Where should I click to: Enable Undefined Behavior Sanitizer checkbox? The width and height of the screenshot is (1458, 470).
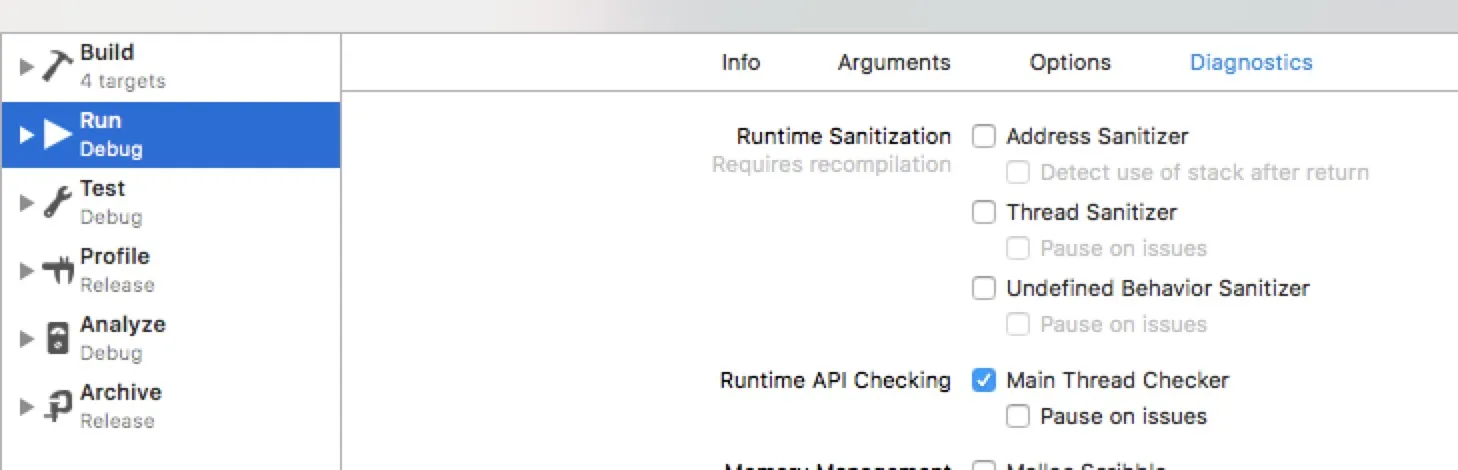pyautogui.click(x=984, y=288)
